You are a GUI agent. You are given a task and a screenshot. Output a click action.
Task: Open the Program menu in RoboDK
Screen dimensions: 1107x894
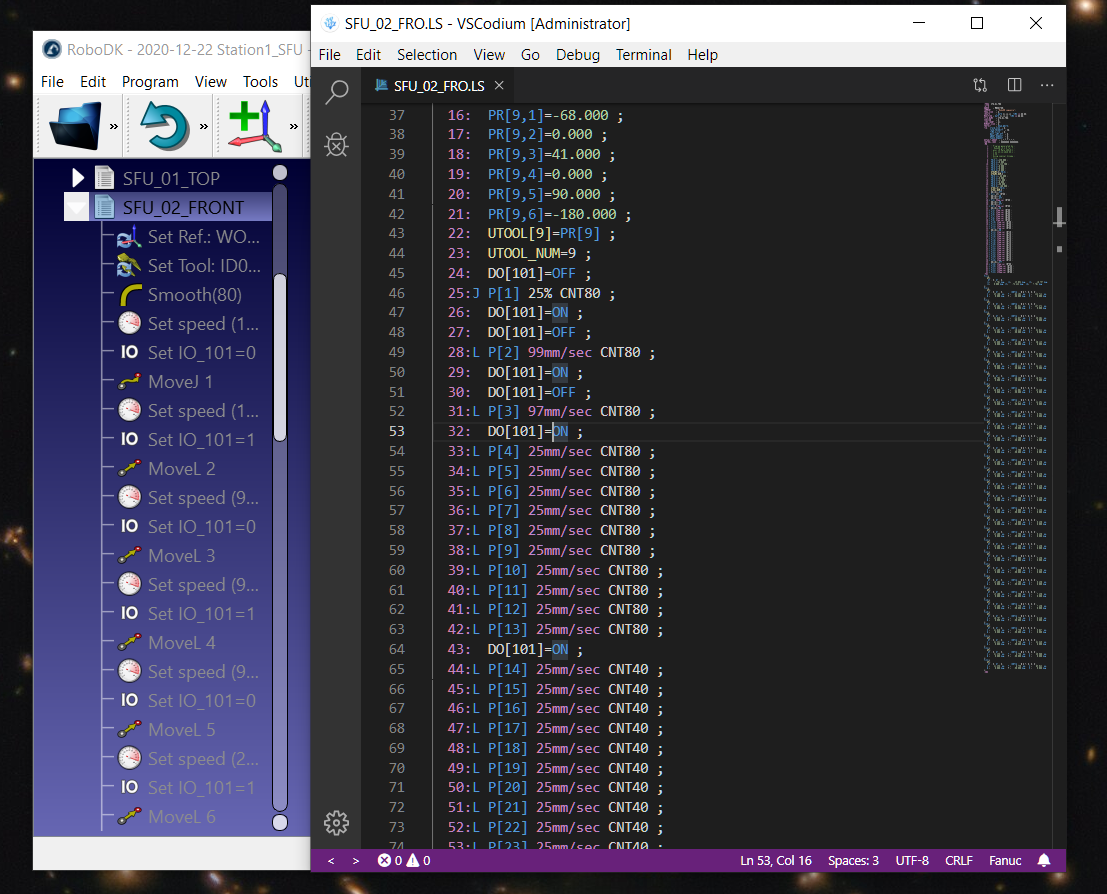pos(150,82)
